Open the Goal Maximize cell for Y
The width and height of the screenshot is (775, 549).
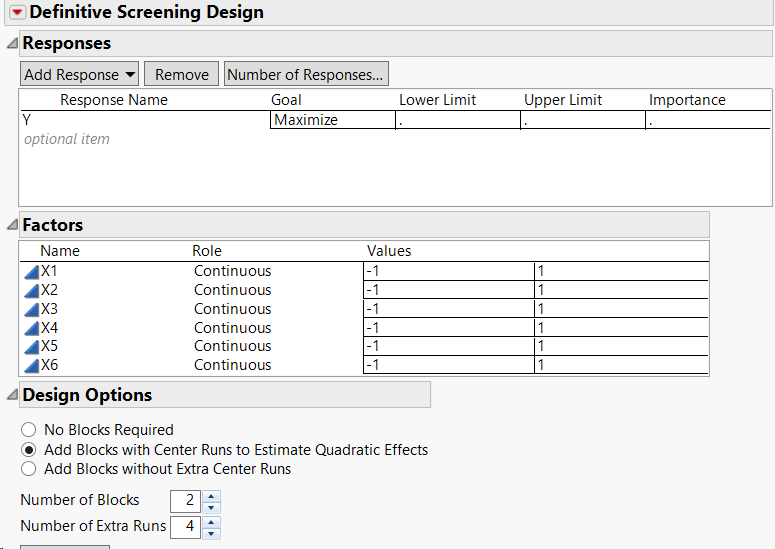333,120
